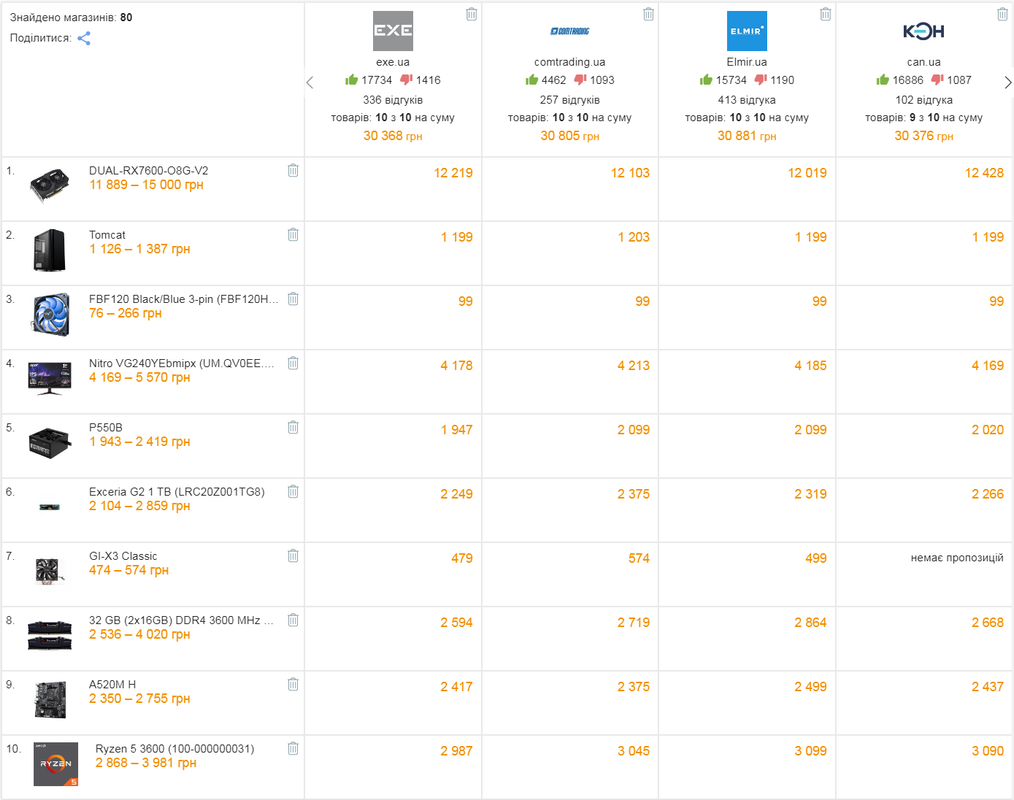Remove exe.ua store column with trash icon
Image resolution: width=1014 pixels, height=800 pixels.
(x=471, y=14)
